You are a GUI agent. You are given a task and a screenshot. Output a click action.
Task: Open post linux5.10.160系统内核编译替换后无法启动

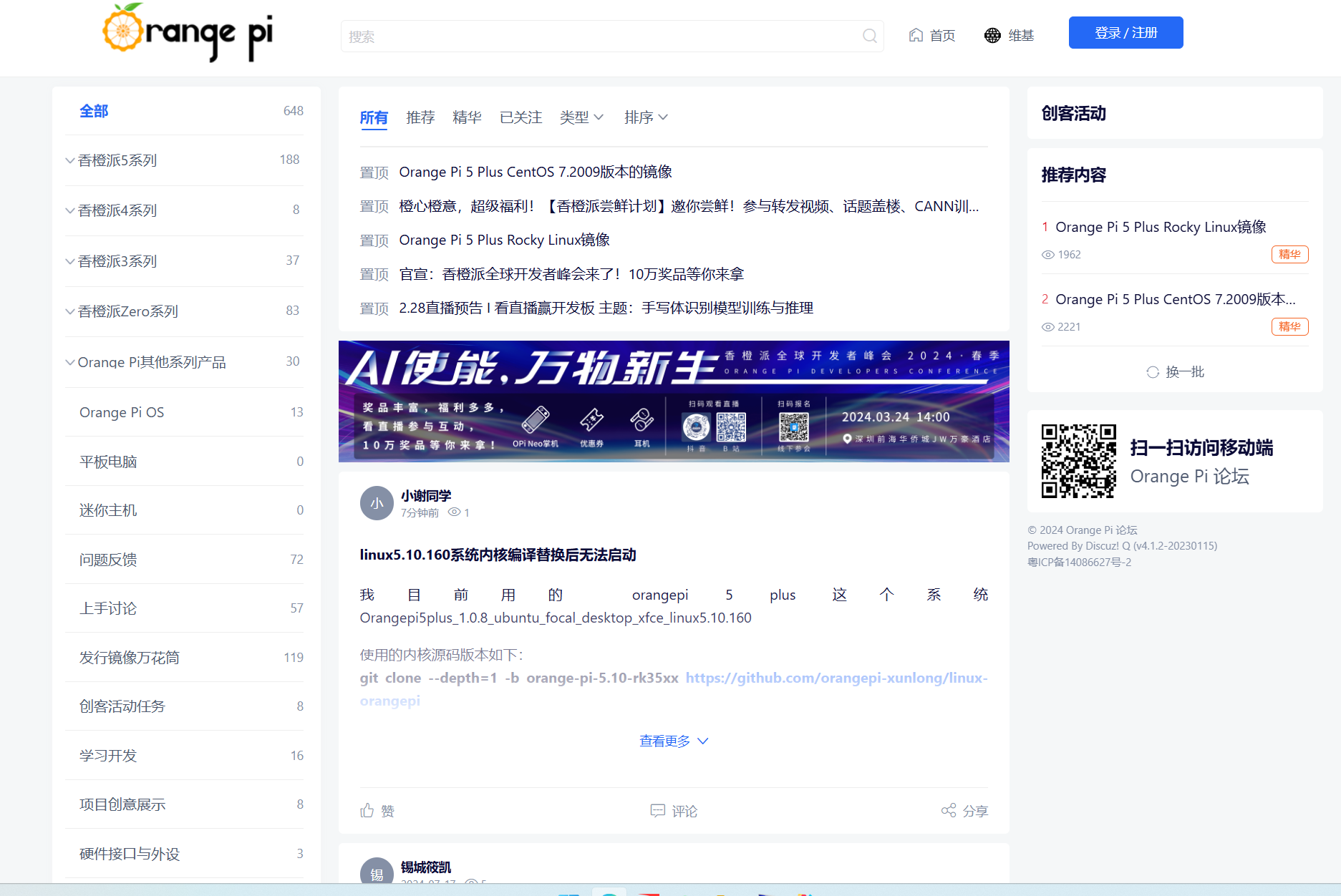tap(498, 555)
